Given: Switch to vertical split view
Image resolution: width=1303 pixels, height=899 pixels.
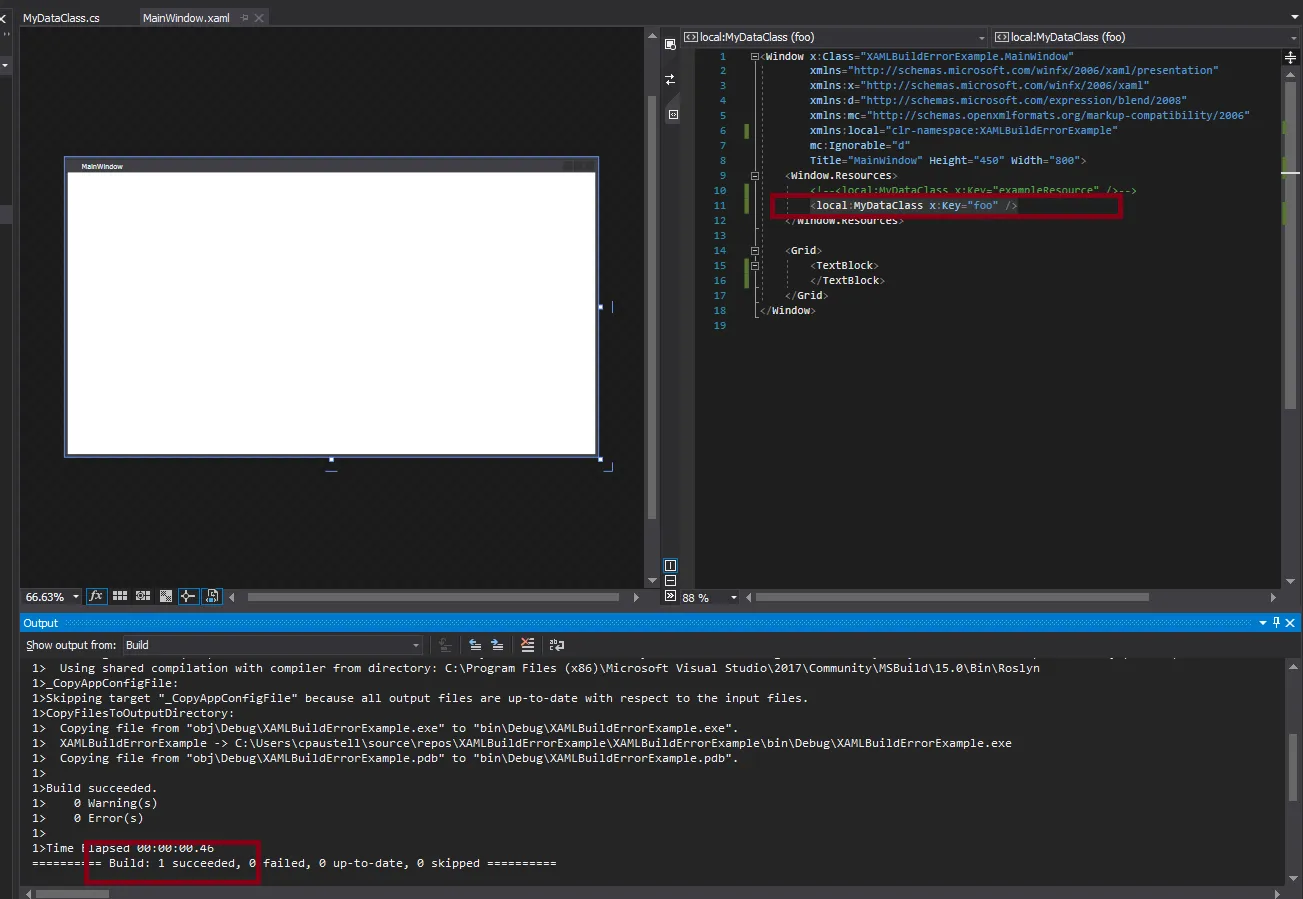Looking at the screenshot, I should pos(670,566).
